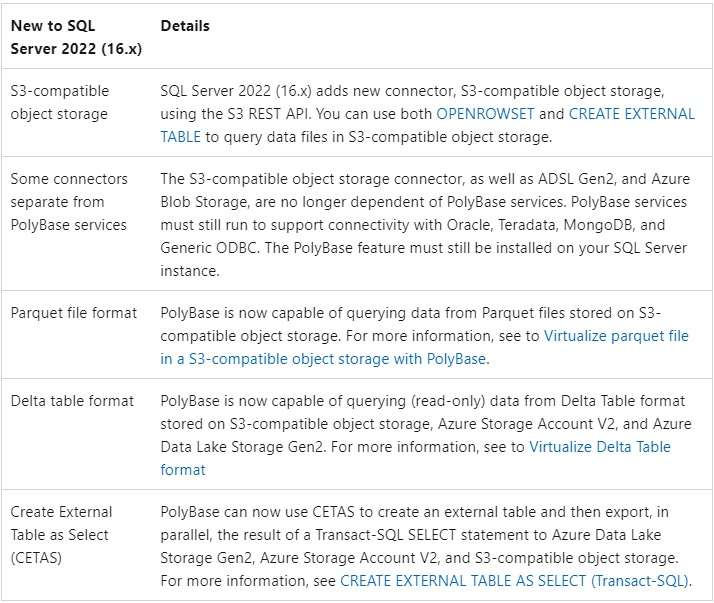
Task: Click the Virtualize Delta Table format link
Action: tap(599, 446)
